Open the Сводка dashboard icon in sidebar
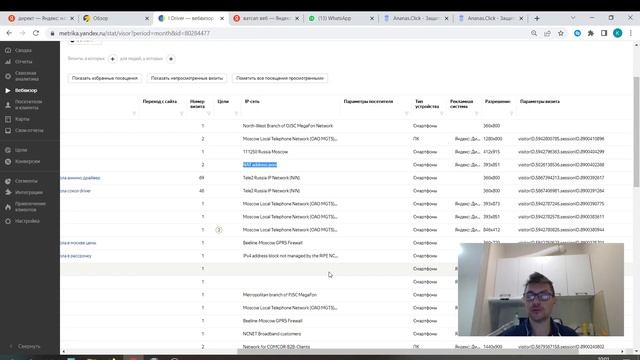This screenshot has width=640, height=360. click(x=8, y=50)
